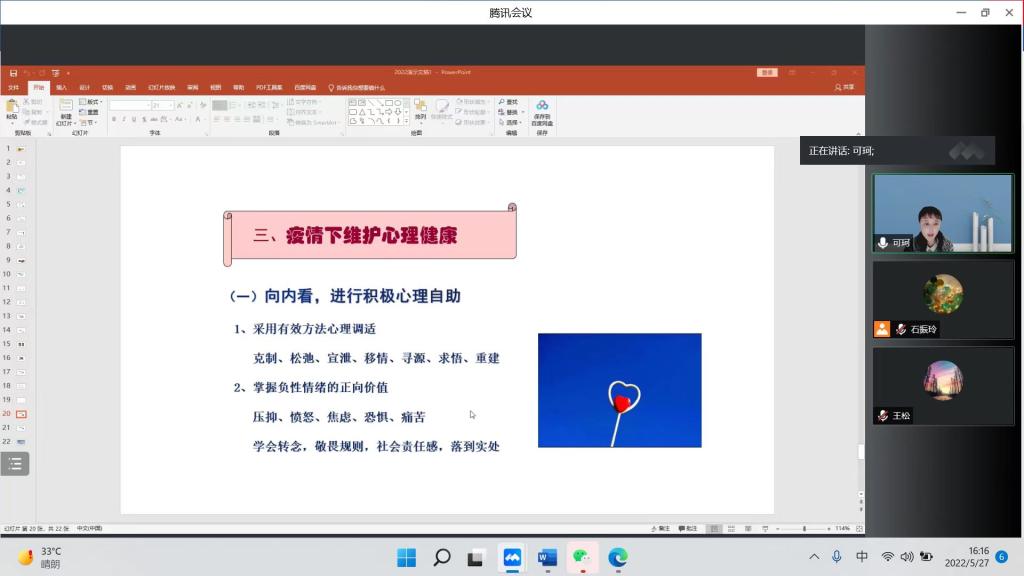Click the New Slide (新建幻灯片) icon
The height and width of the screenshot is (576, 1024).
click(x=66, y=108)
